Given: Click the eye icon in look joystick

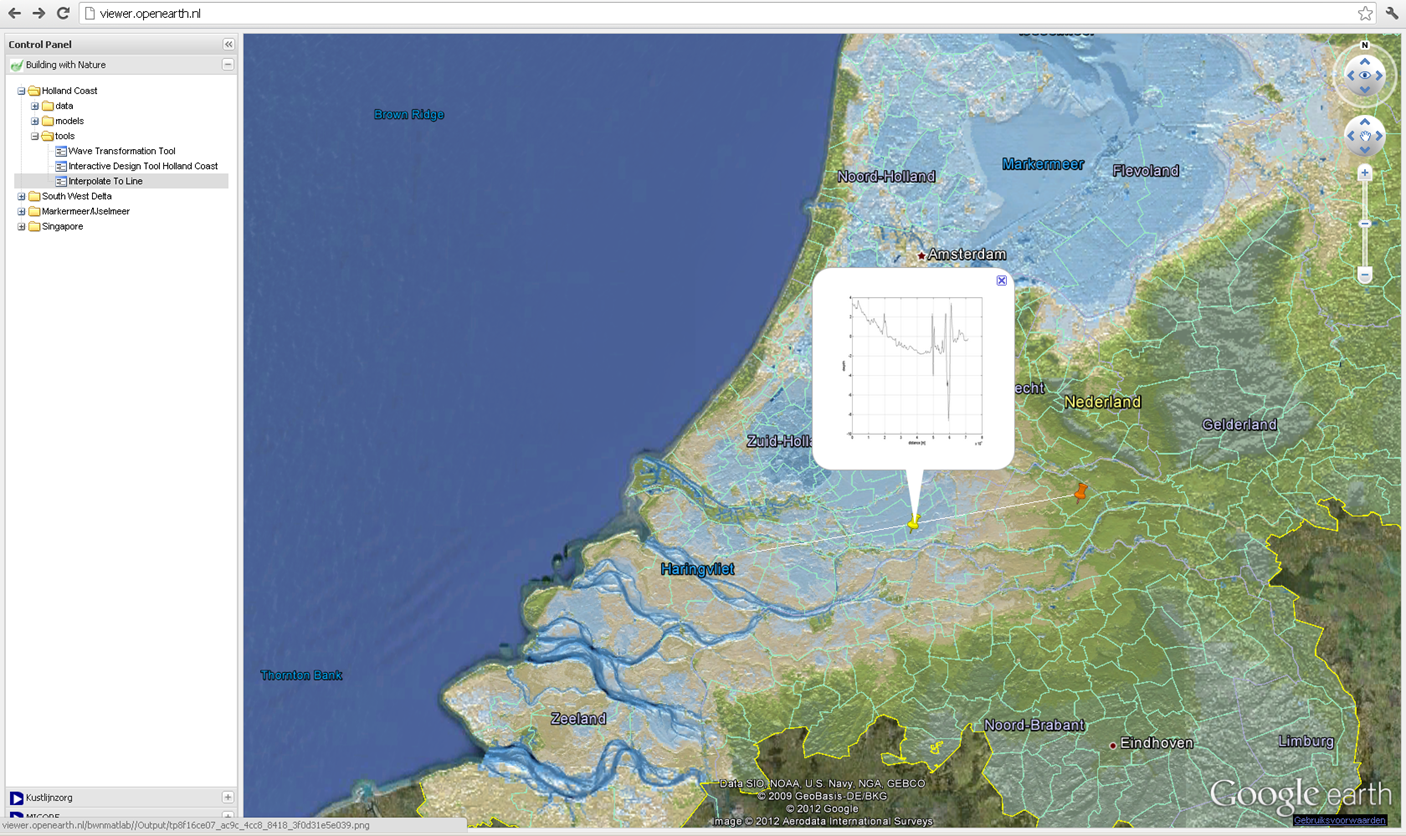Looking at the screenshot, I should [x=1365, y=76].
